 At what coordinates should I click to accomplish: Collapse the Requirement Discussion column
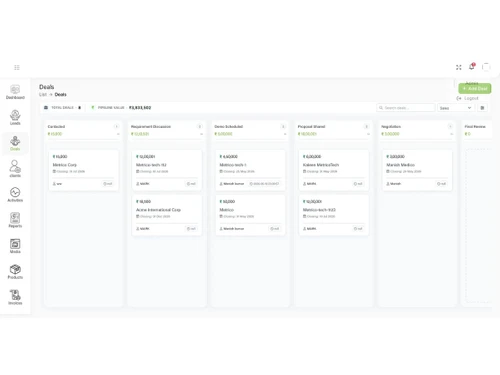click(x=201, y=134)
